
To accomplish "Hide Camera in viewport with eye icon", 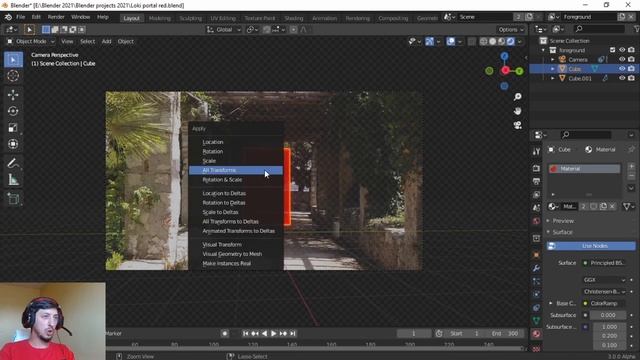I will click(622, 60).
